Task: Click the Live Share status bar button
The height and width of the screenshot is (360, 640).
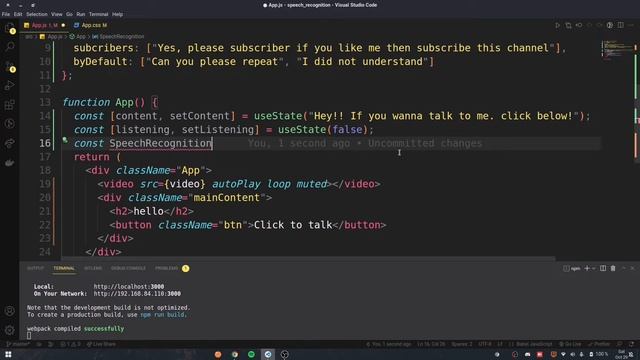Action: 101,344
